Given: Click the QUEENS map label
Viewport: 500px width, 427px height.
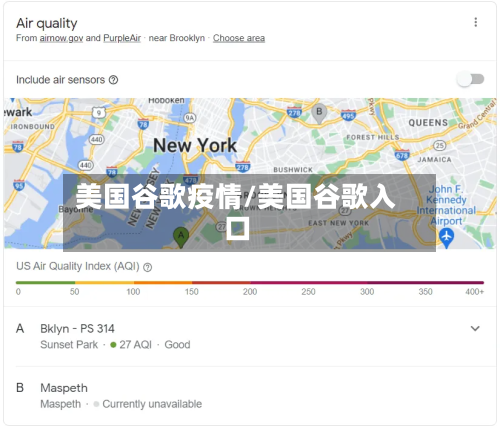Looking at the screenshot, I should coord(428,123).
